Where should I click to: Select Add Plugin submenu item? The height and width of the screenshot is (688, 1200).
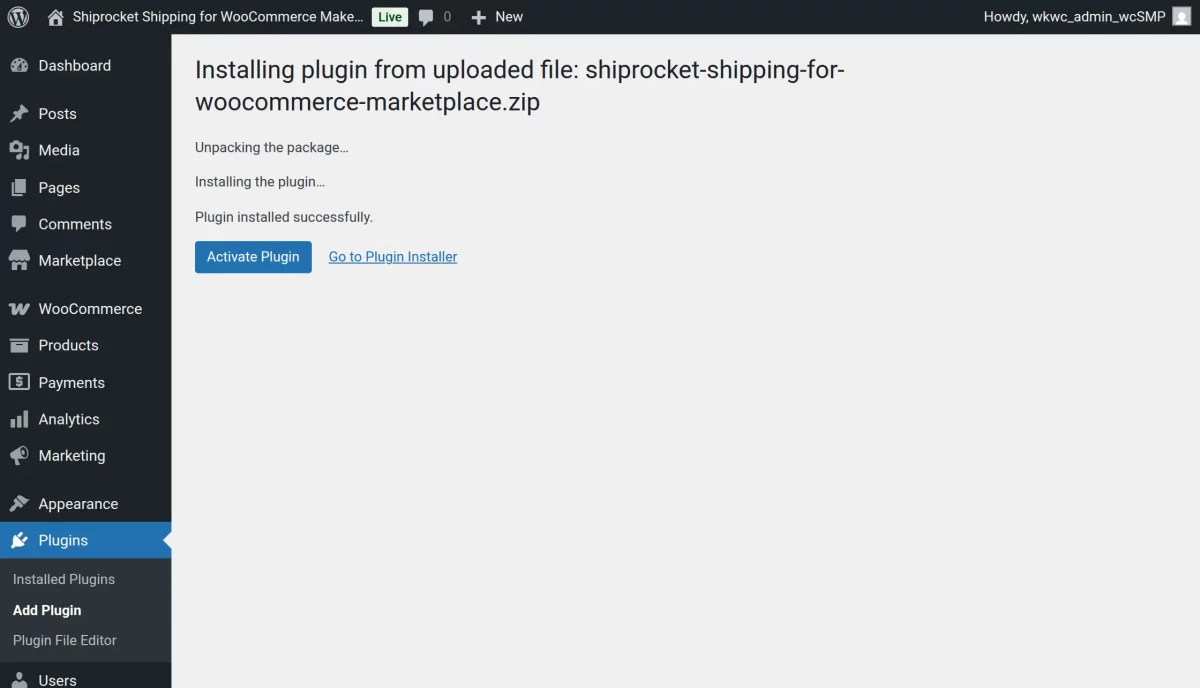click(x=47, y=610)
